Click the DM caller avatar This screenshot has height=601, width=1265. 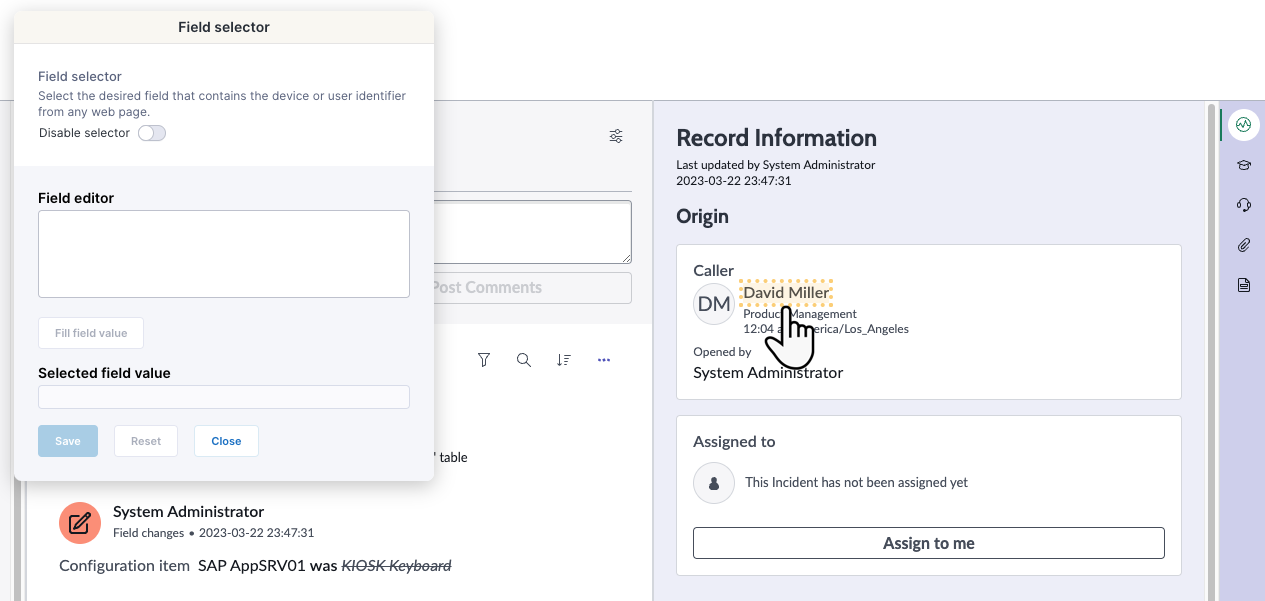coord(714,304)
